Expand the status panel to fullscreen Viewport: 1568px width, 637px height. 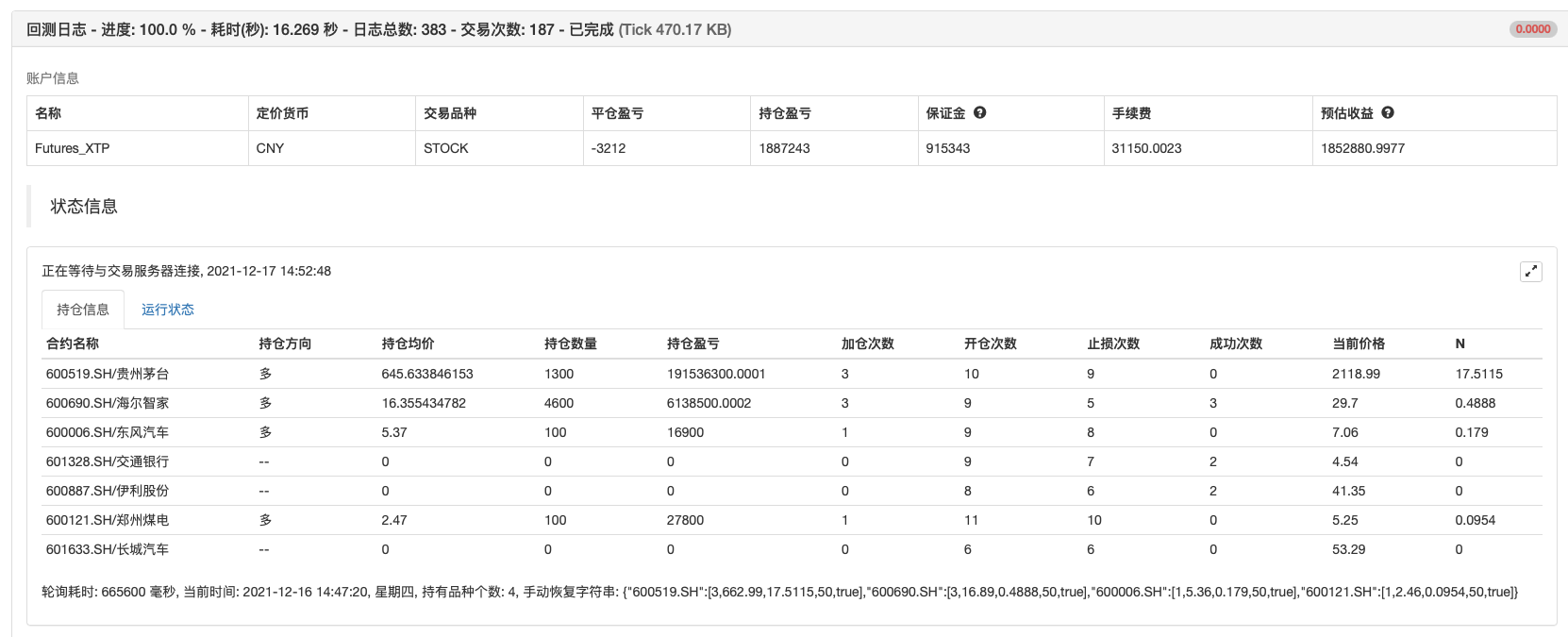tap(1530, 272)
